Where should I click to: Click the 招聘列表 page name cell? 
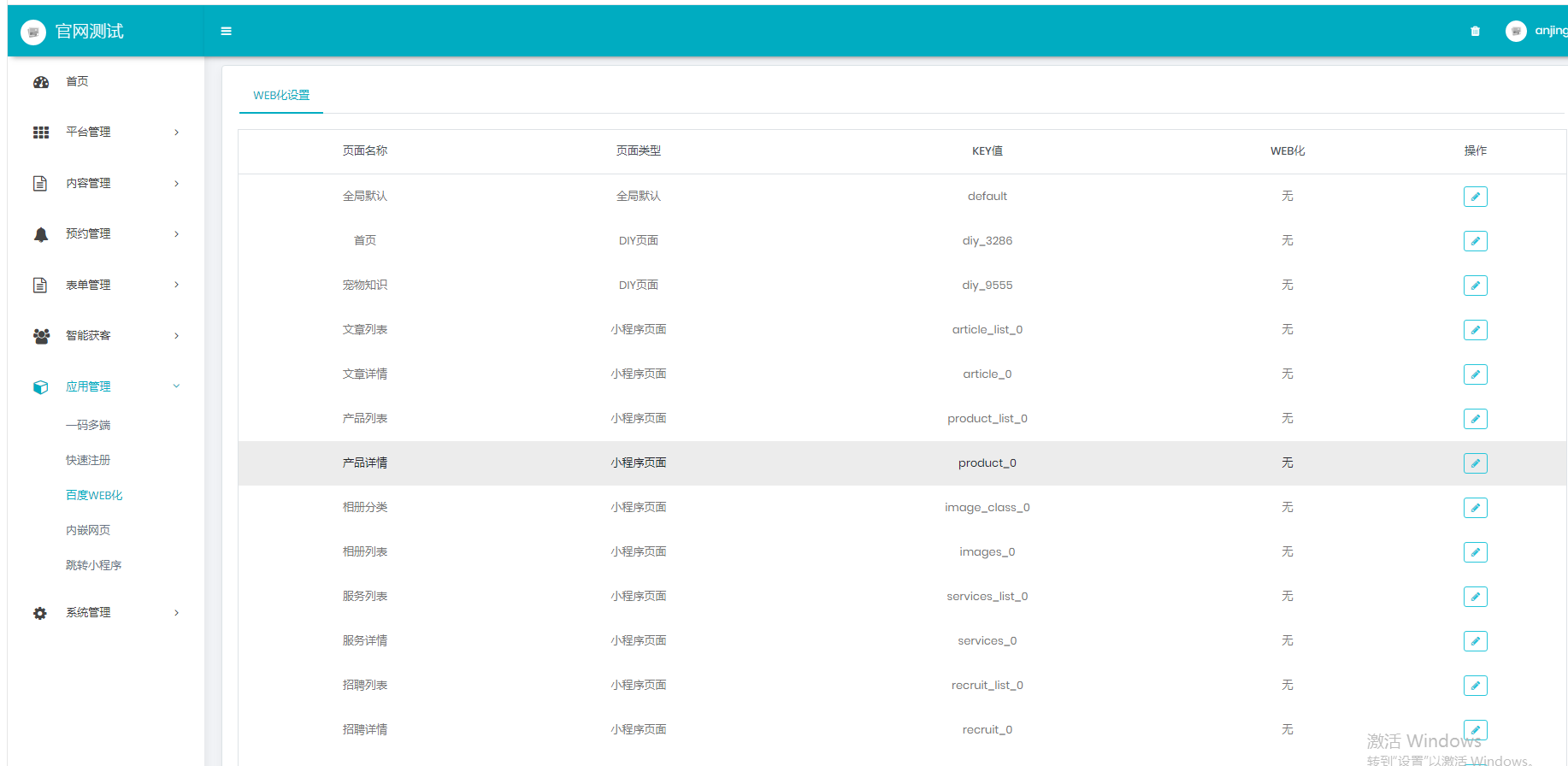coord(365,686)
